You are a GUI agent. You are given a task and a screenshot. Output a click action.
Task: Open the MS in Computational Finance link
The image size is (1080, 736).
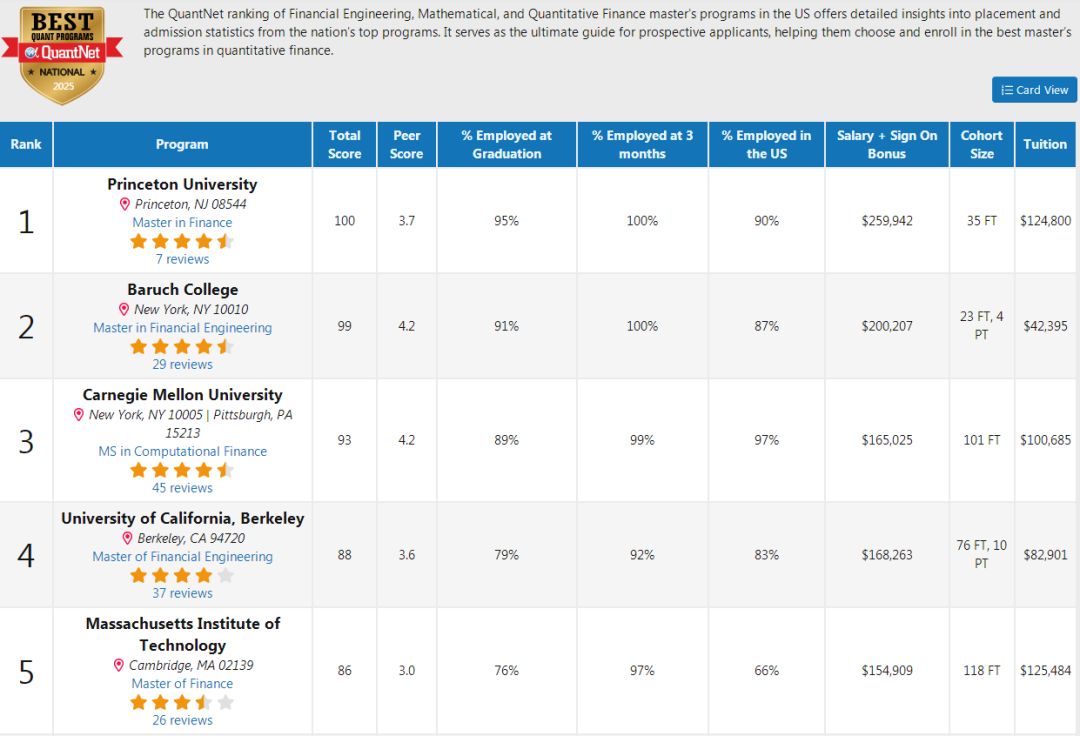click(182, 451)
